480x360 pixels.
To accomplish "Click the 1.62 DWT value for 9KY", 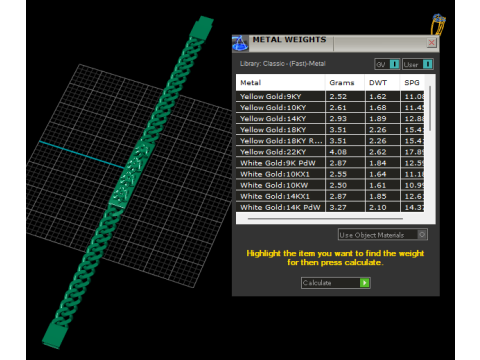I will coord(378,96).
